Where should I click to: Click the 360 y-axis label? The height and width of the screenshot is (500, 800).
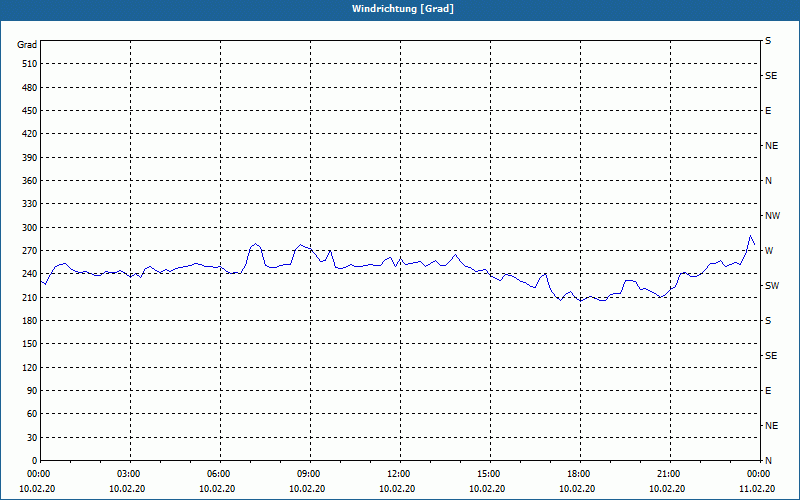pyautogui.click(x=29, y=181)
